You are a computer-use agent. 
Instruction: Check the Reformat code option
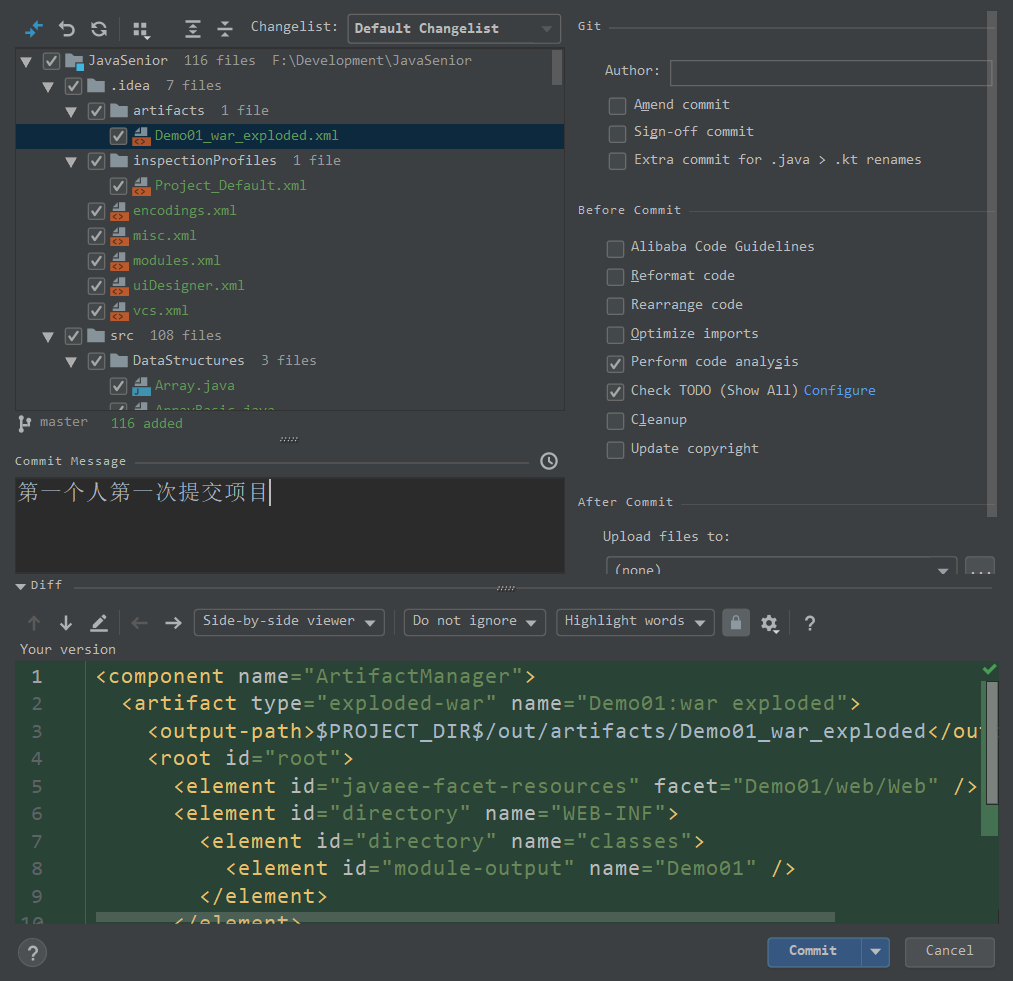[x=616, y=276]
